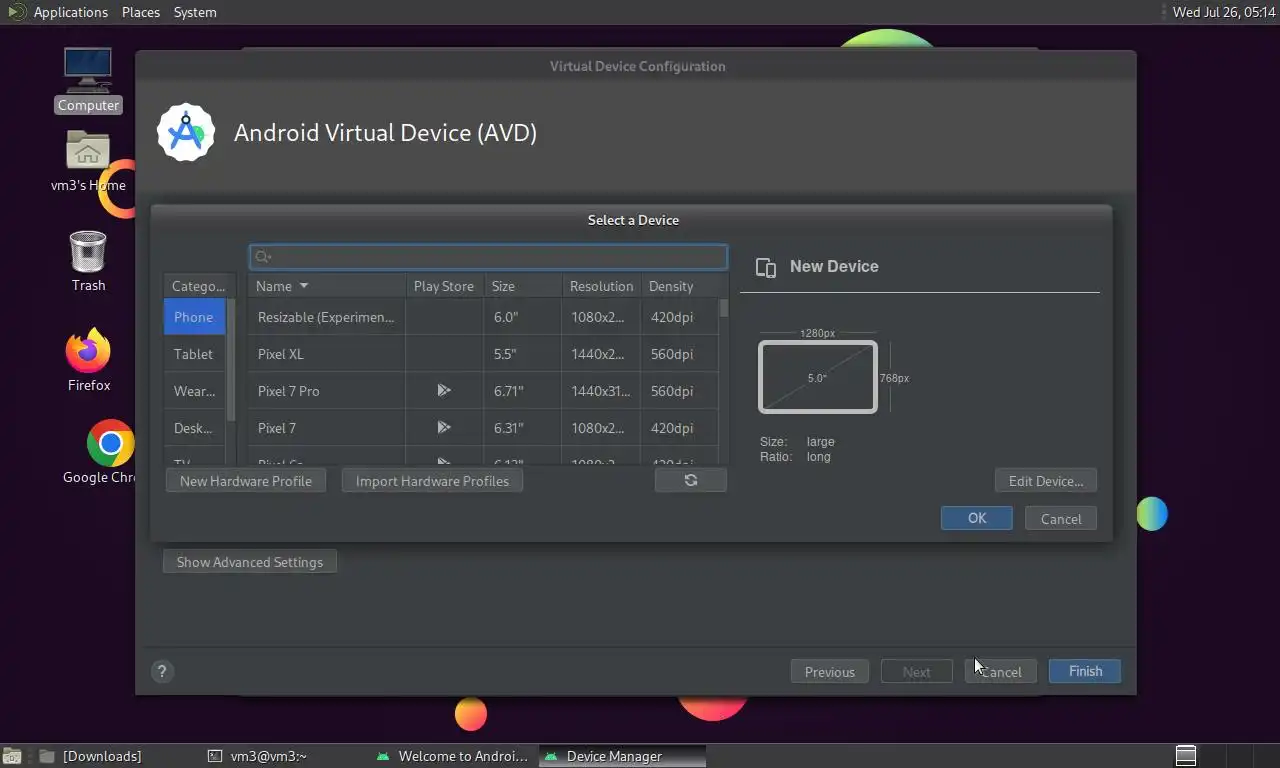Viewport: 1280px width, 768px height.
Task: Click the workspace switcher icon in bottom panel
Action: click(x=1186, y=755)
